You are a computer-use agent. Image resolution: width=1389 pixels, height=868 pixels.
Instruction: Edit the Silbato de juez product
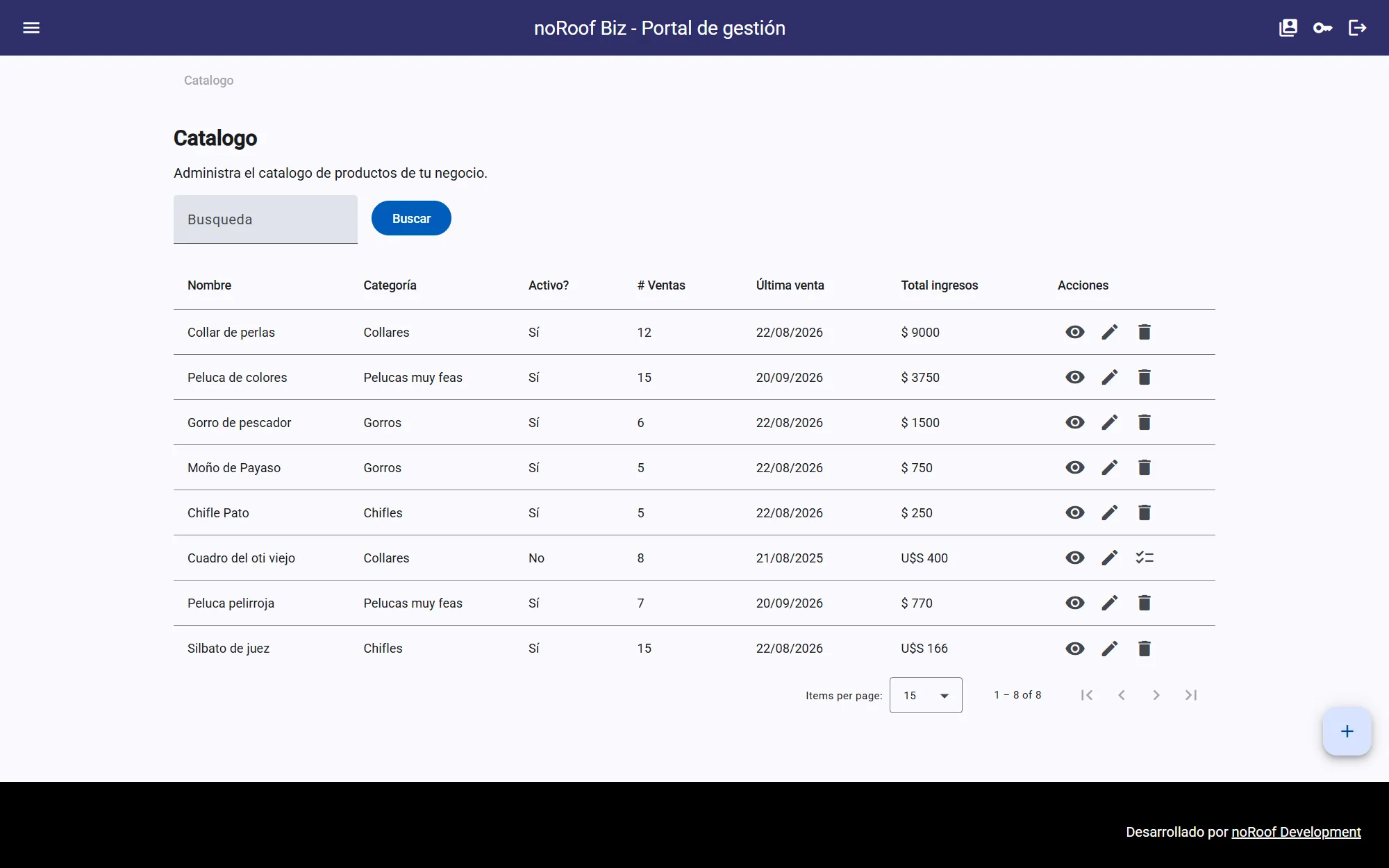1110,649
